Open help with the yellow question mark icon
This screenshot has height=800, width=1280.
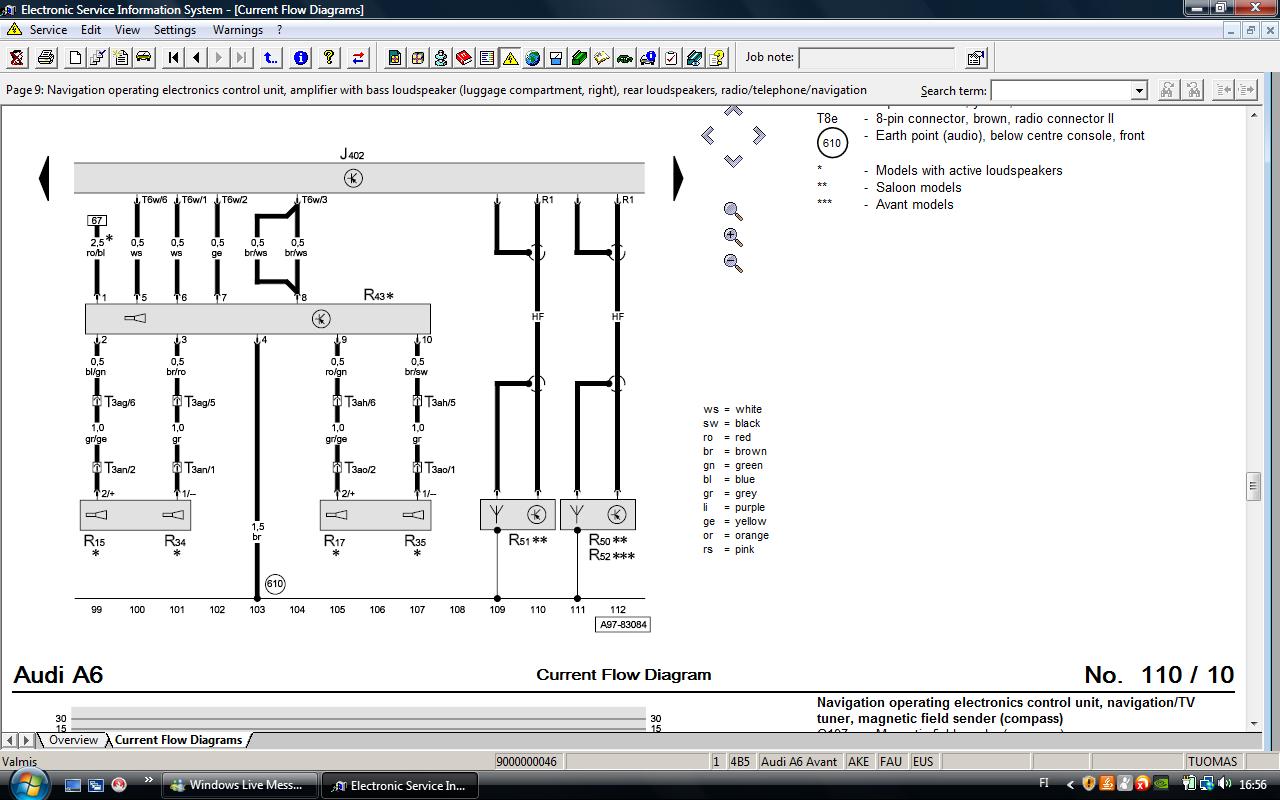click(x=328, y=58)
